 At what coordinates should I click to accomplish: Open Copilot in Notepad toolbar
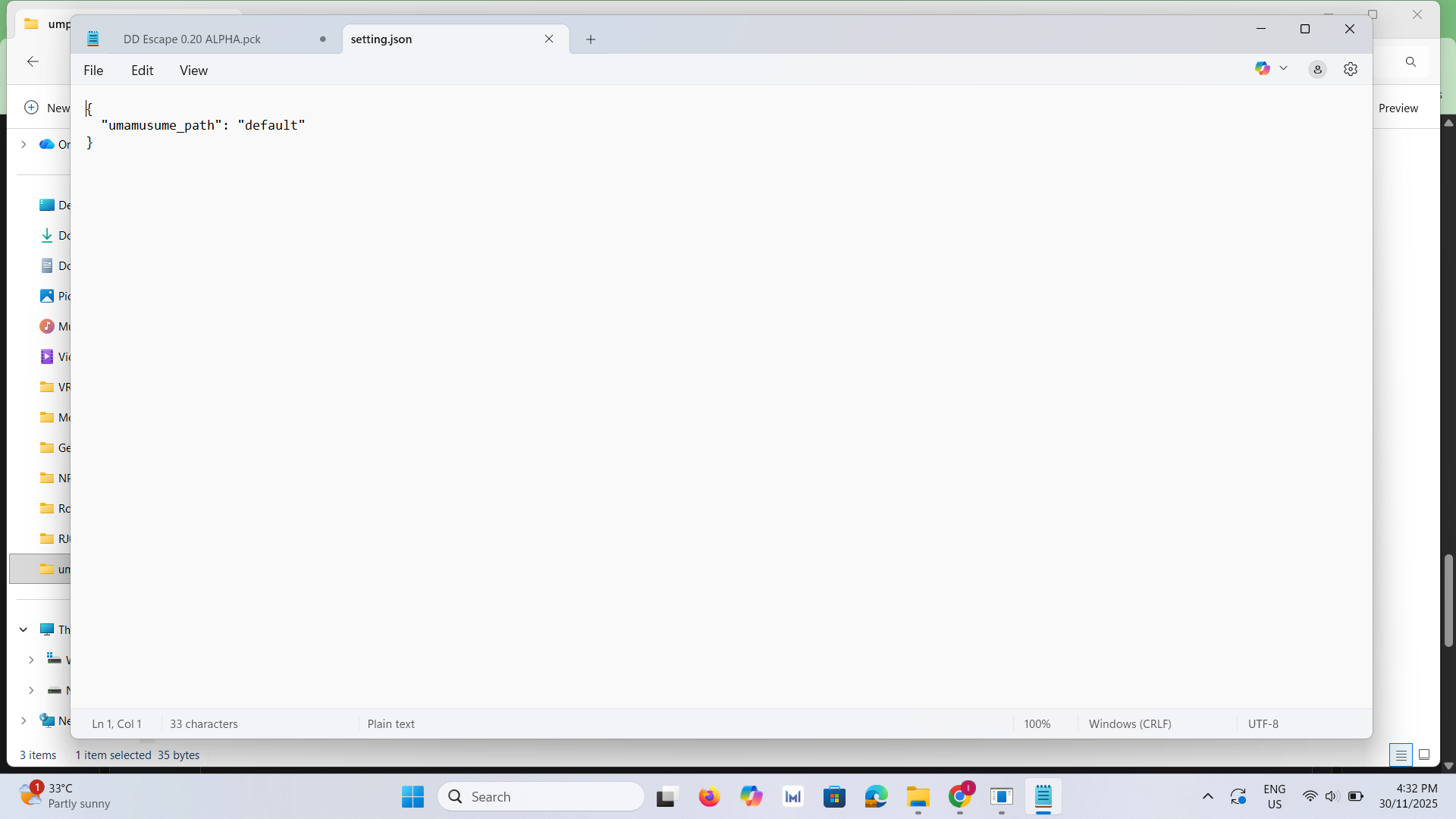tap(1262, 69)
